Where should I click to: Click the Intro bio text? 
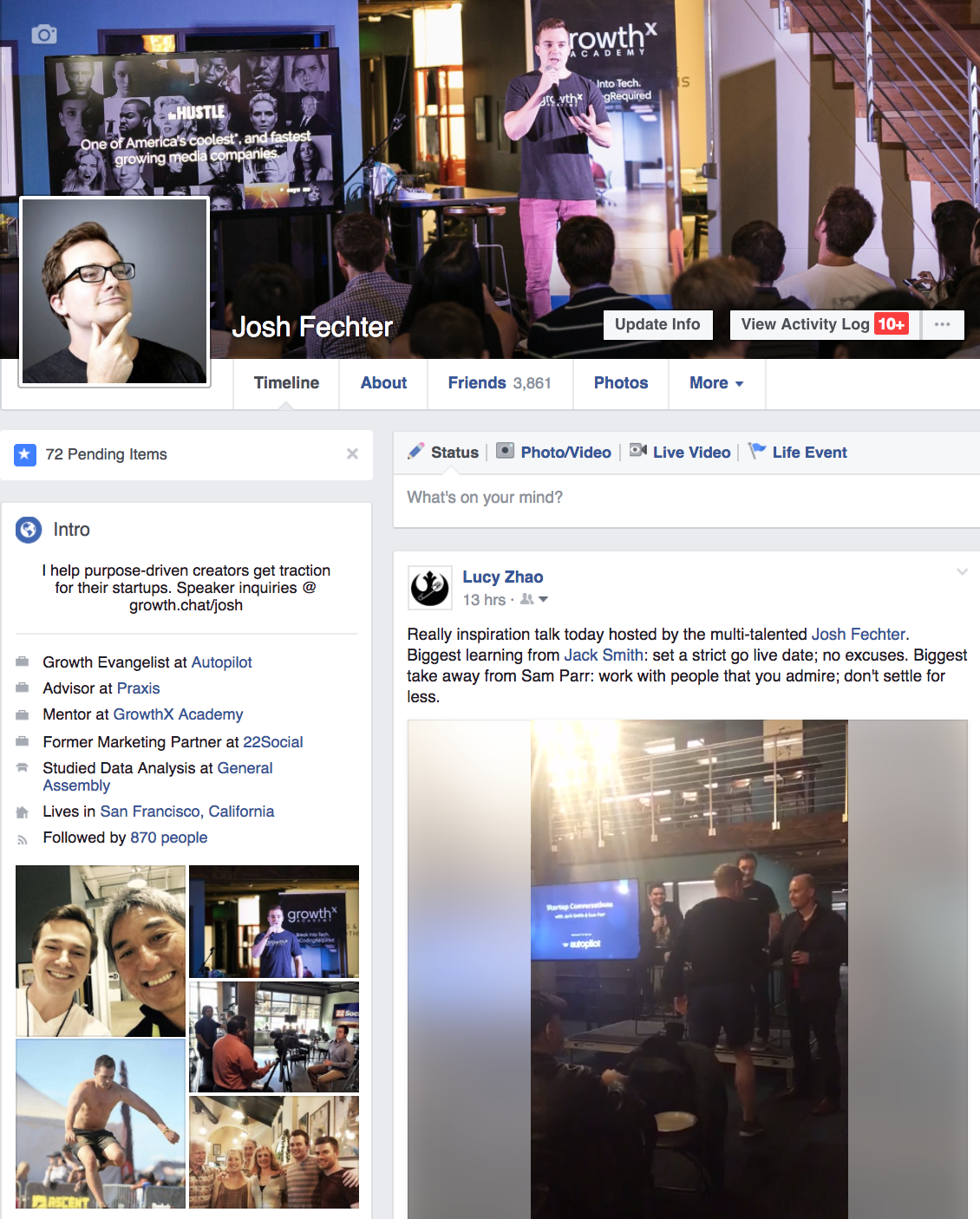186,588
